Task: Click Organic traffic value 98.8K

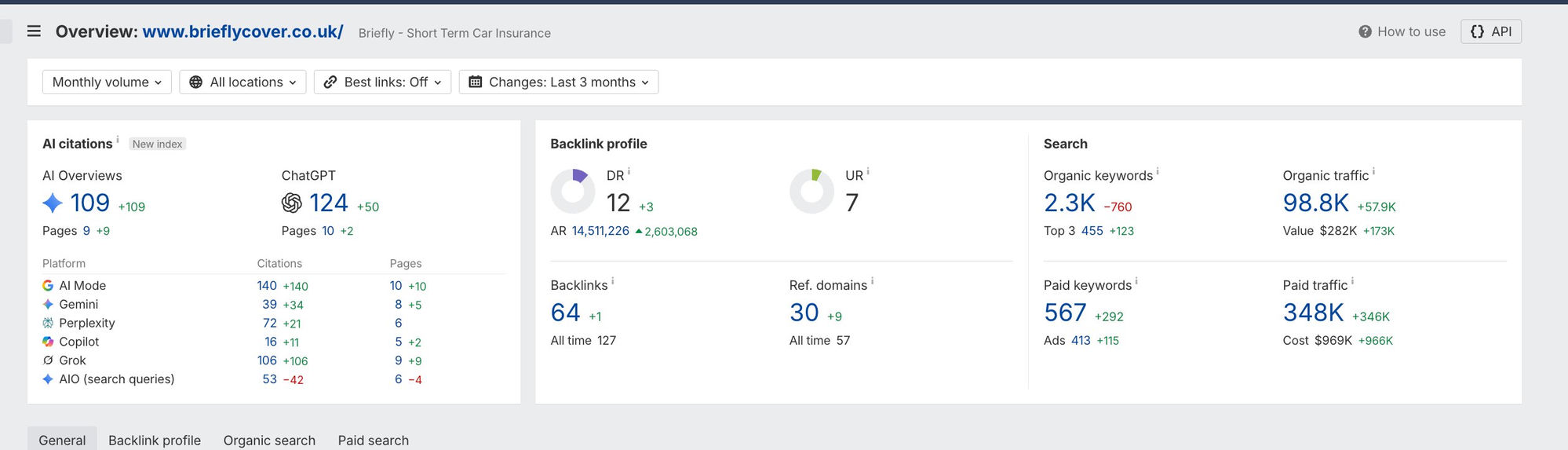Action: tap(1315, 203)
